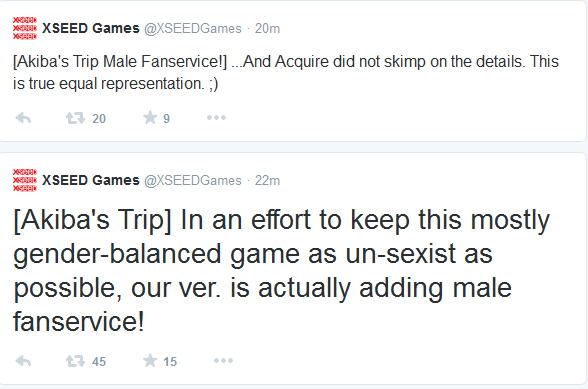Click XSEED avatar on the top tweet
This screenshot has width=588, height=389.
[25, 28]
